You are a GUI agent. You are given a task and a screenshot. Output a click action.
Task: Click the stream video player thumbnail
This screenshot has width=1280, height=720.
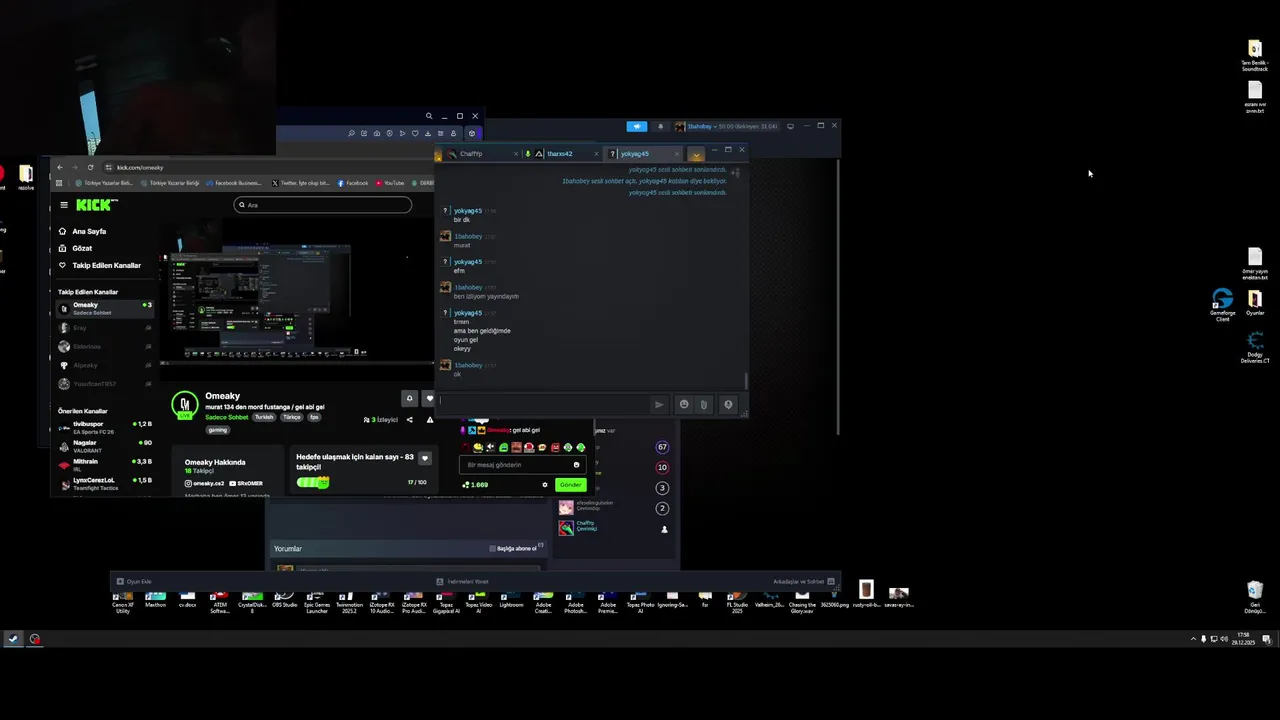coord(297,297)
